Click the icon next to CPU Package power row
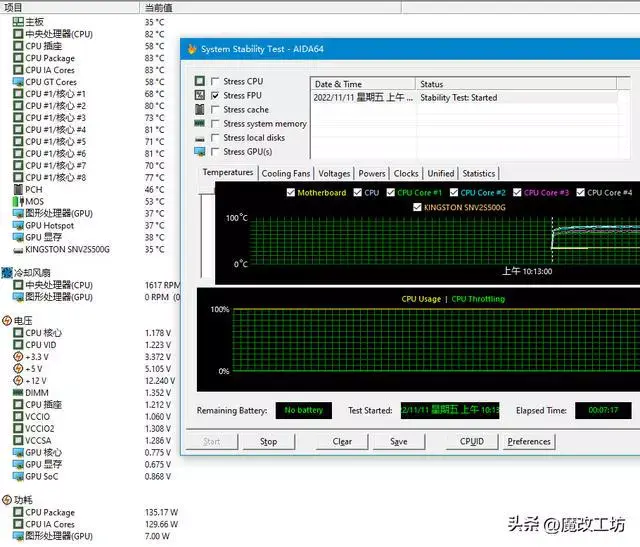Viewport: 640px width, 547px height. point(18,512)
